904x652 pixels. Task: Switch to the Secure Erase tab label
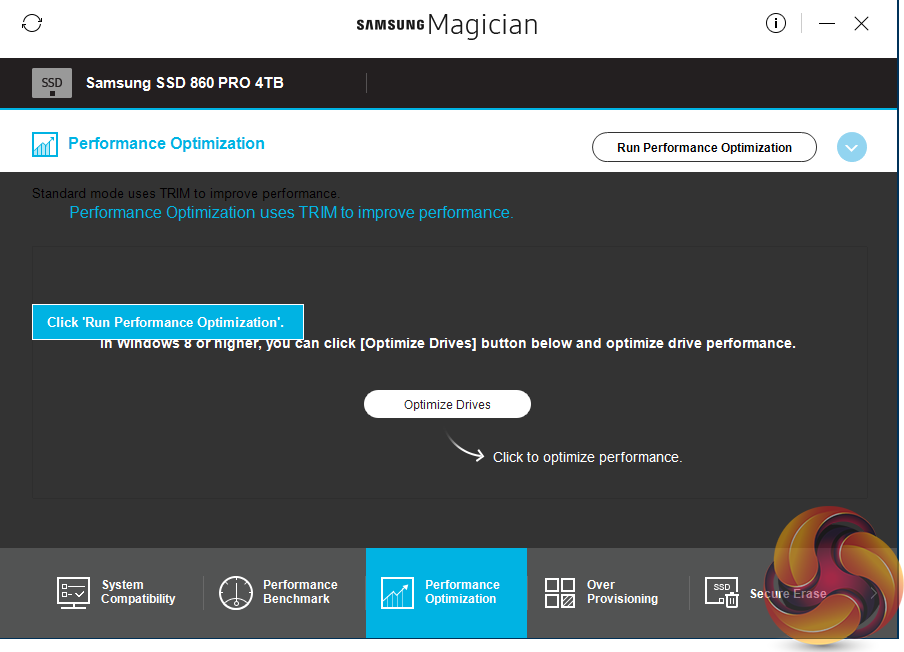click(x=788, y=593)
